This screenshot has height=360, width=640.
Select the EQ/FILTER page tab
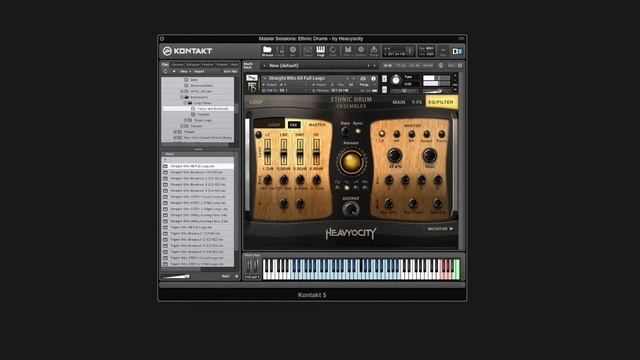coord(441,102)
